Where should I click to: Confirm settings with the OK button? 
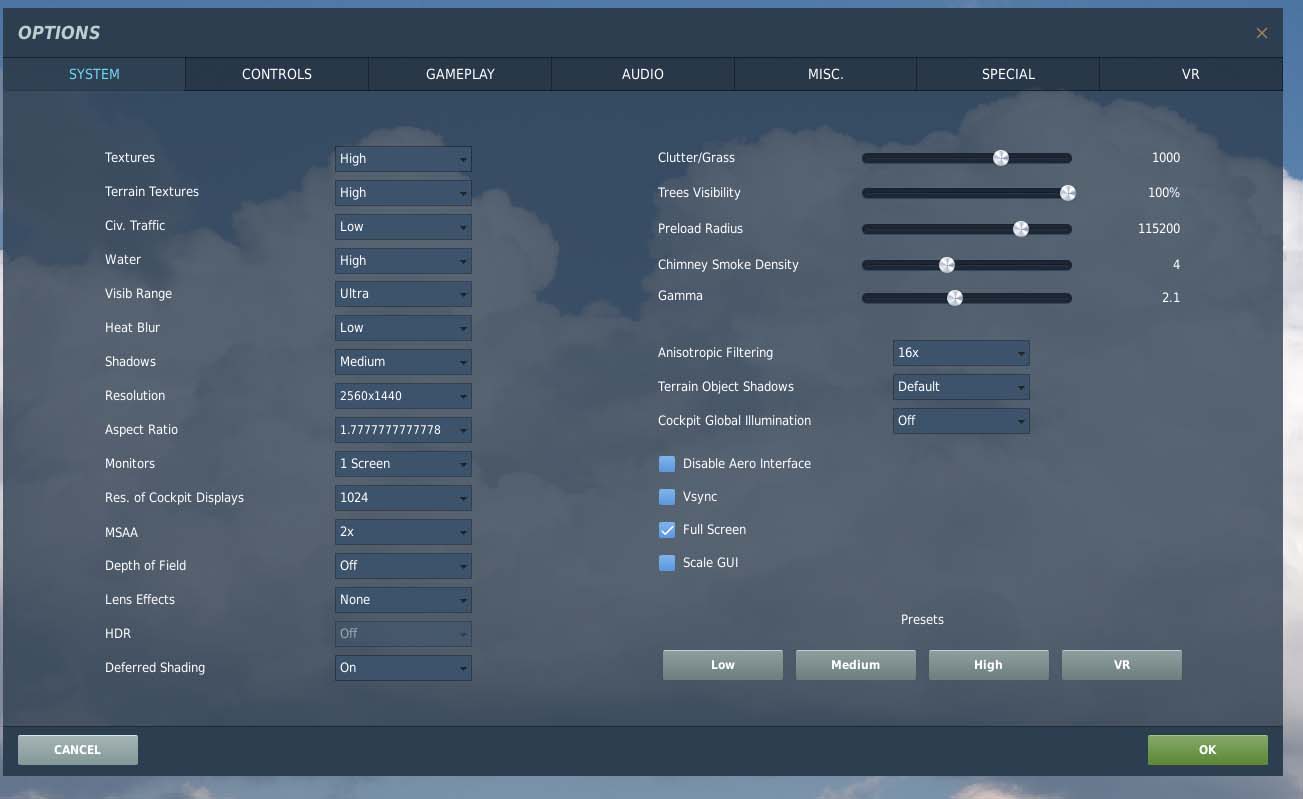pyautogui.click(x=1208, y=750)
